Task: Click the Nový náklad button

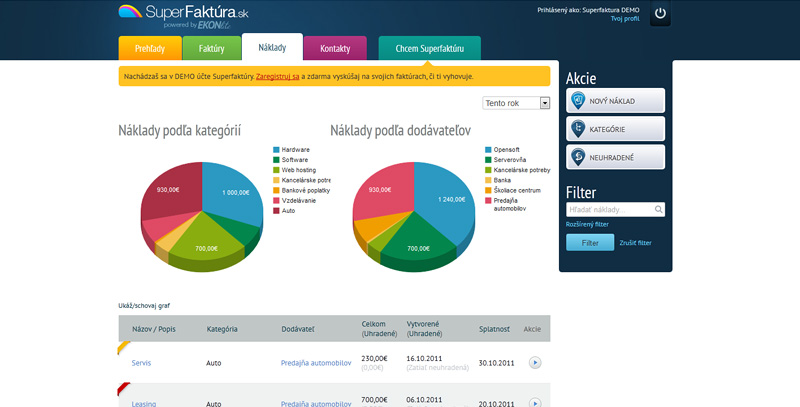Action: (615, 100)
